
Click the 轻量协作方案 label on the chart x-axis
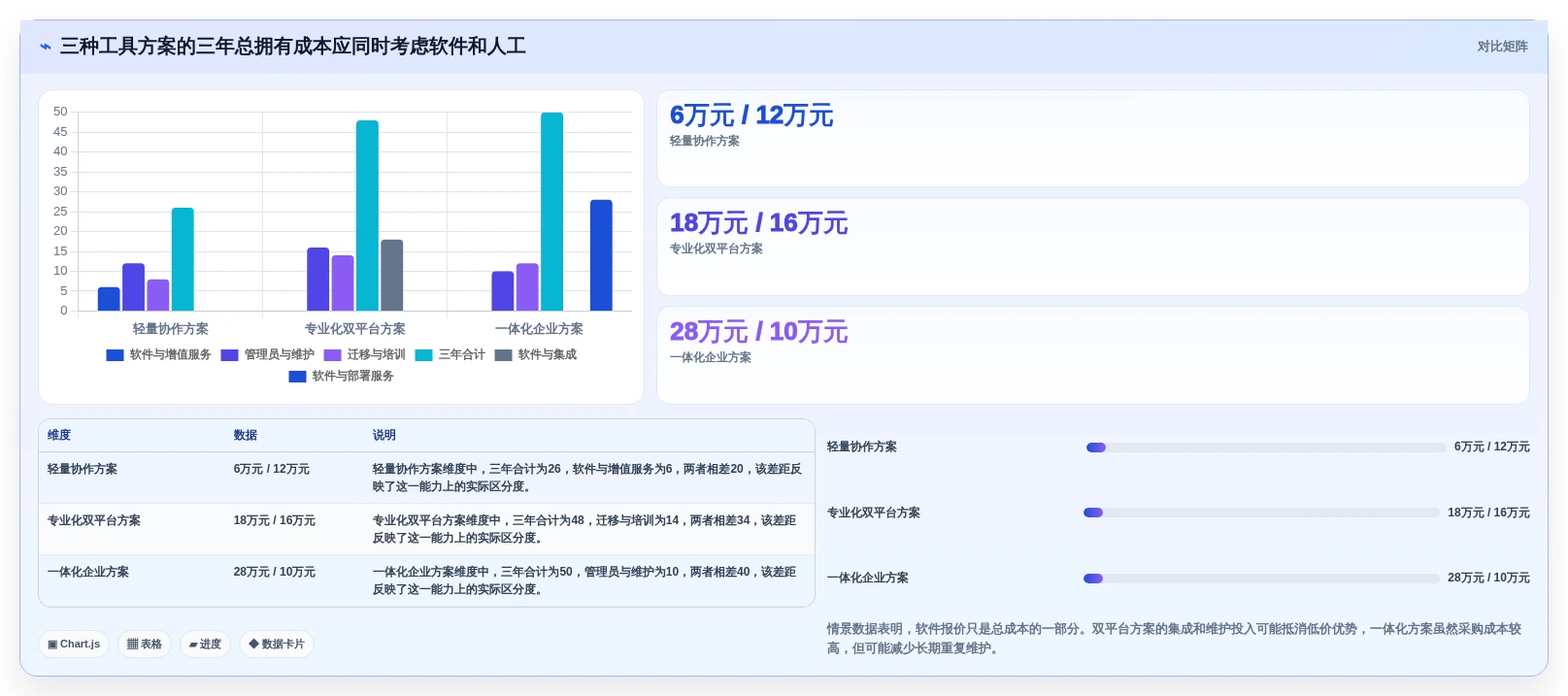[x=171, y=329]
